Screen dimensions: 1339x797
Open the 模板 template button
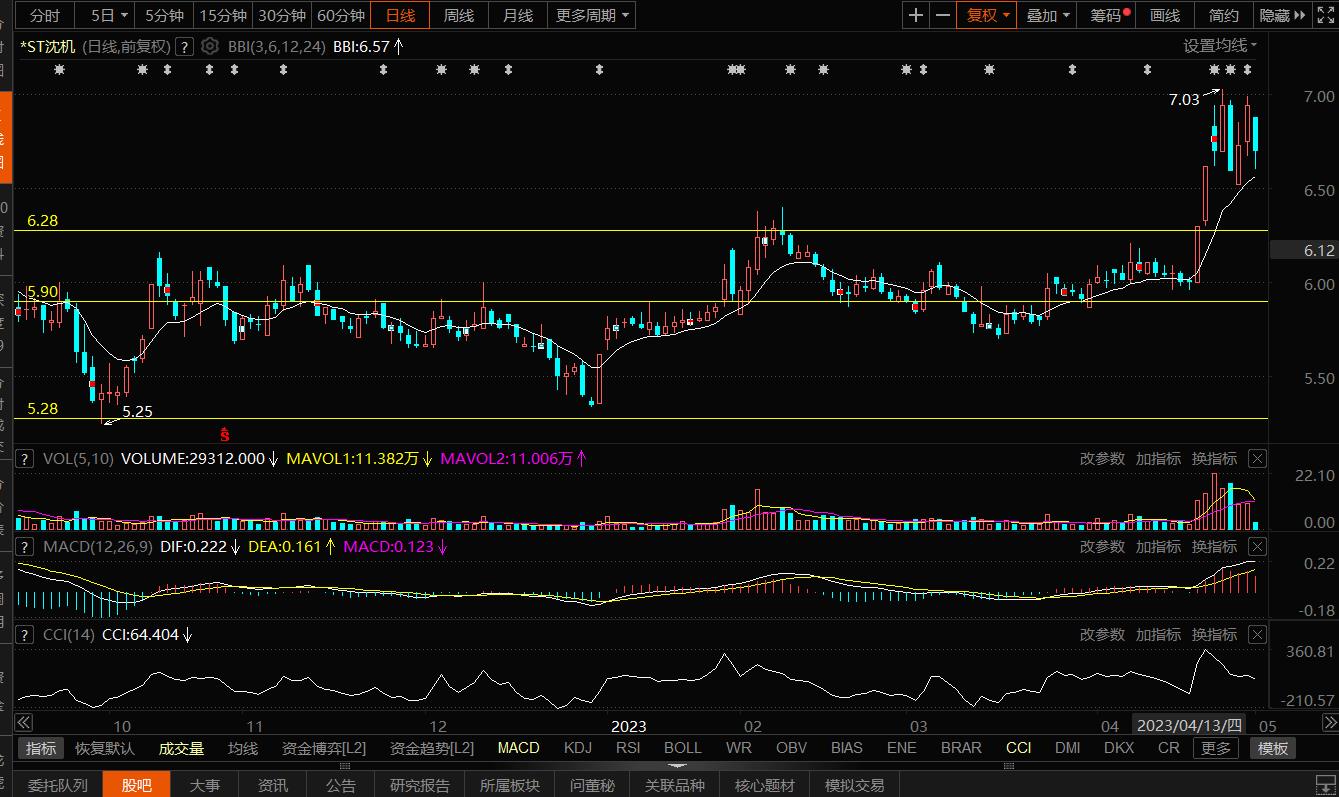click(1273, 748)
